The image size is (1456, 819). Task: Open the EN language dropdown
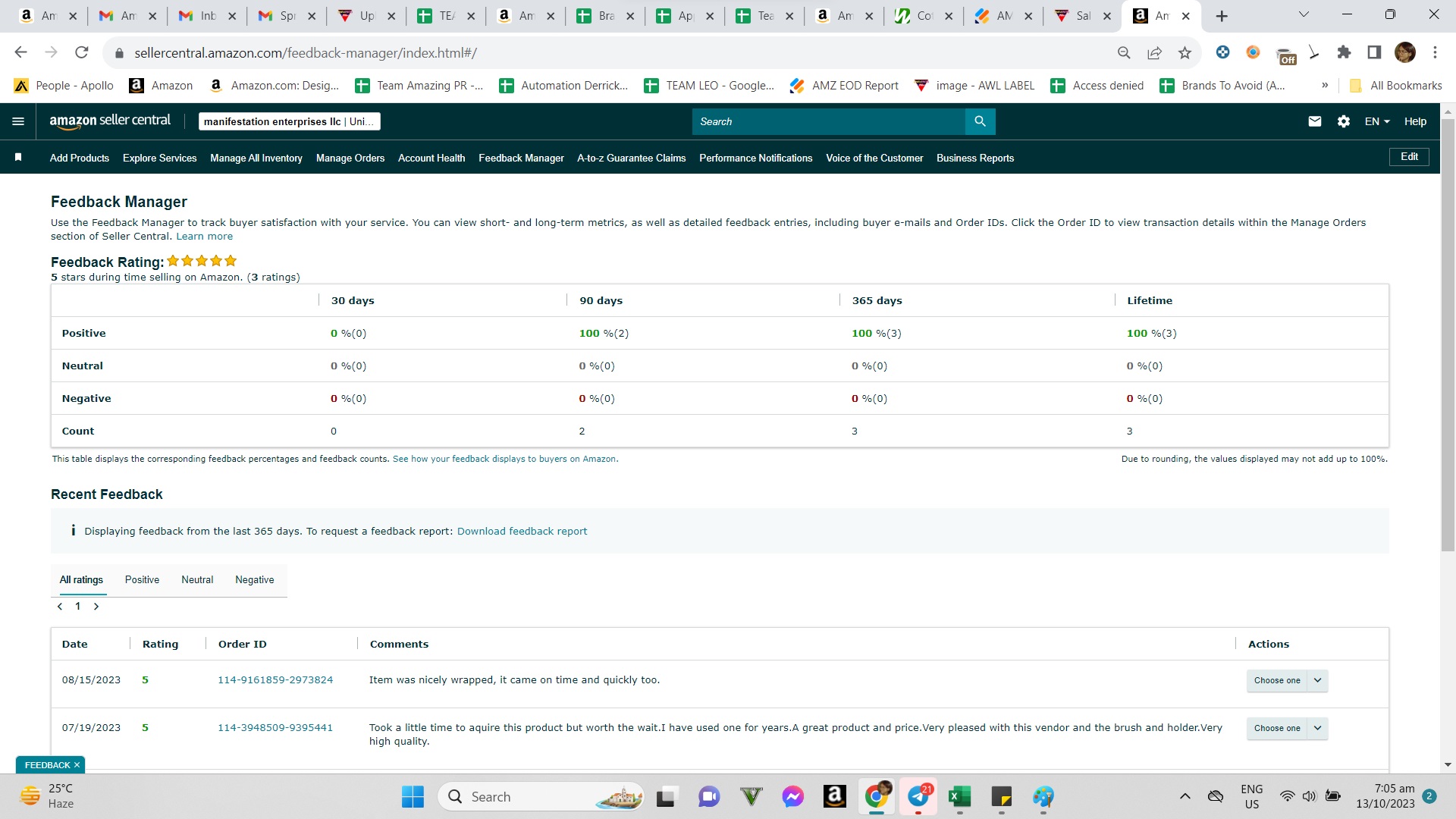point(1377,121)
